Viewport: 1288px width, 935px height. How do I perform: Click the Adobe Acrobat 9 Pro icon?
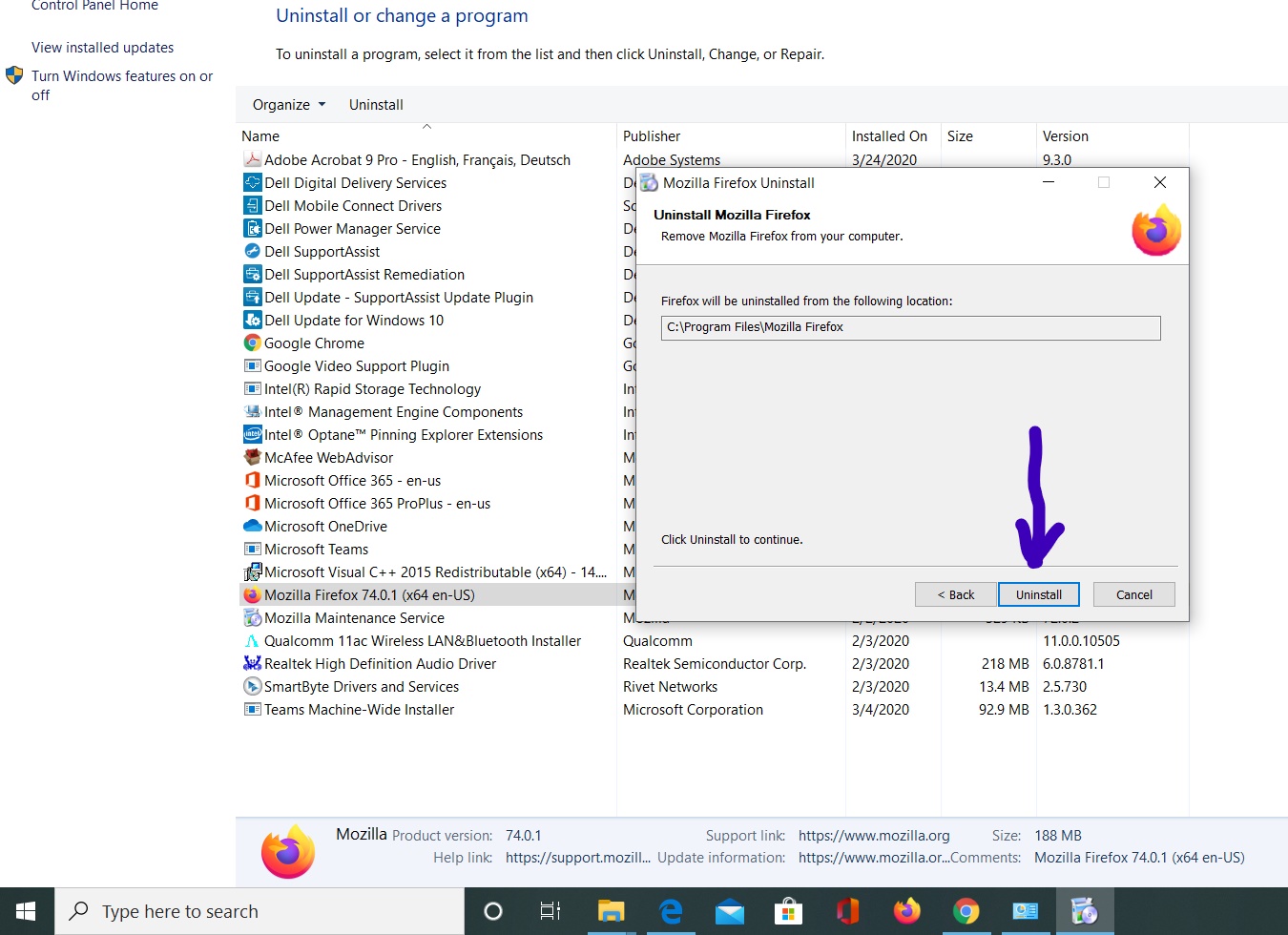[253, 159]
